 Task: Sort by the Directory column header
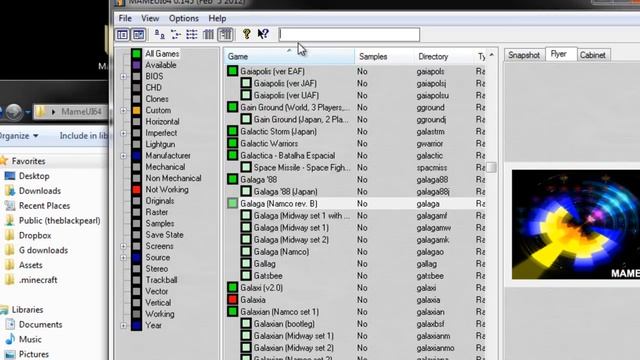point(443,56)
